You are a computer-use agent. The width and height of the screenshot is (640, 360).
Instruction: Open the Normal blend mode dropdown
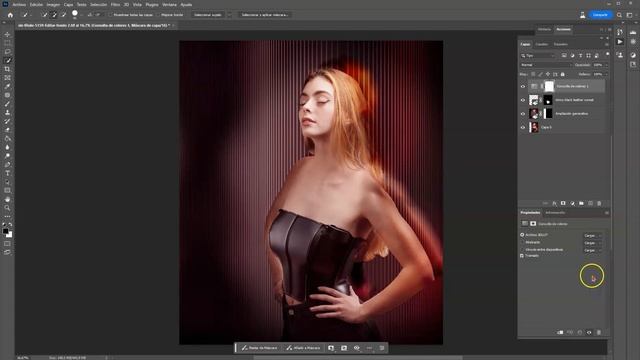pos(546,65)
